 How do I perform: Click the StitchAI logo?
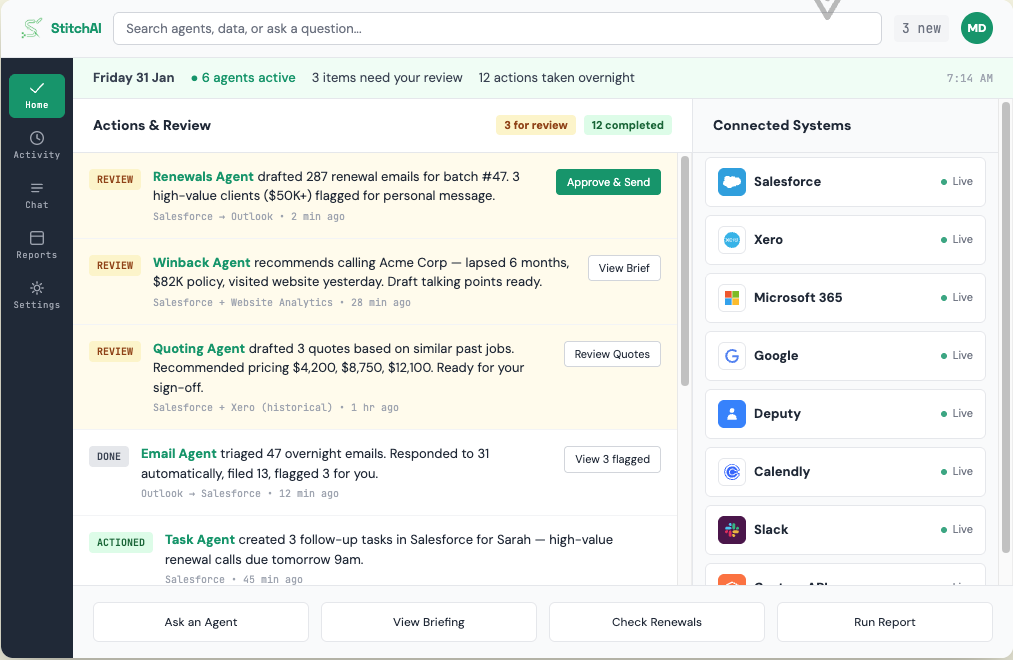[60, 28]
